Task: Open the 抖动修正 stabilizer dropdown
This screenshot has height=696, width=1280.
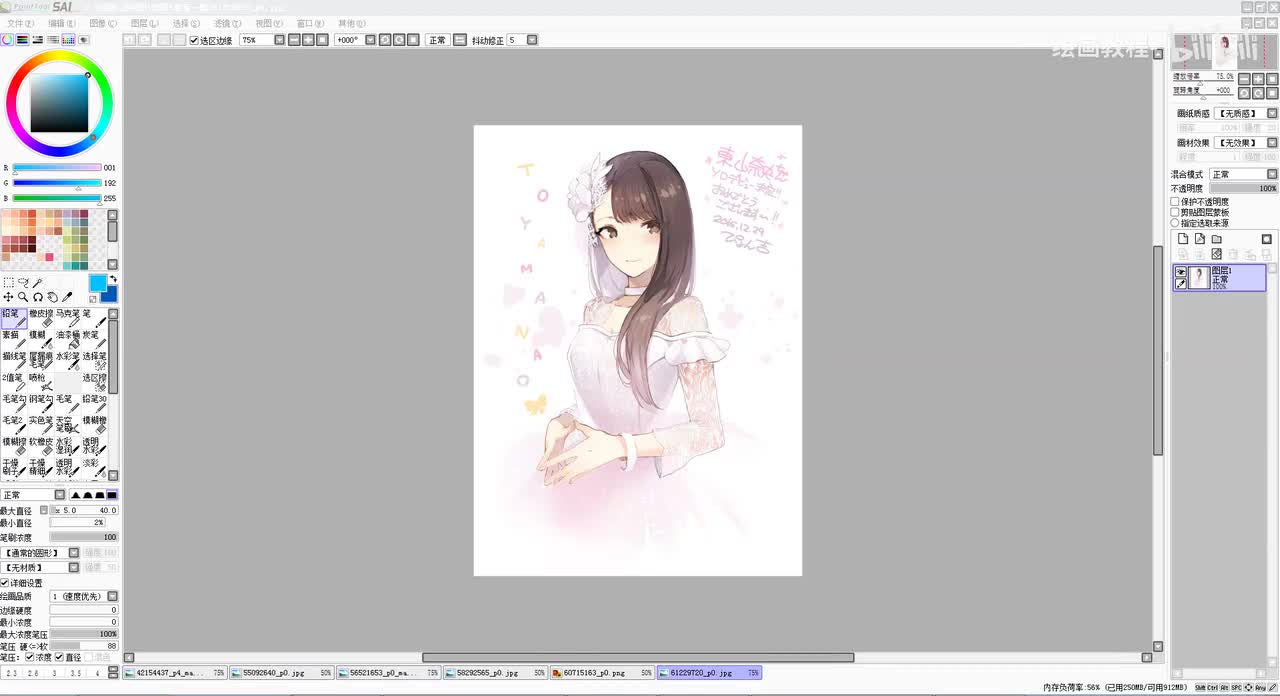Action: (x=532, y=40)
